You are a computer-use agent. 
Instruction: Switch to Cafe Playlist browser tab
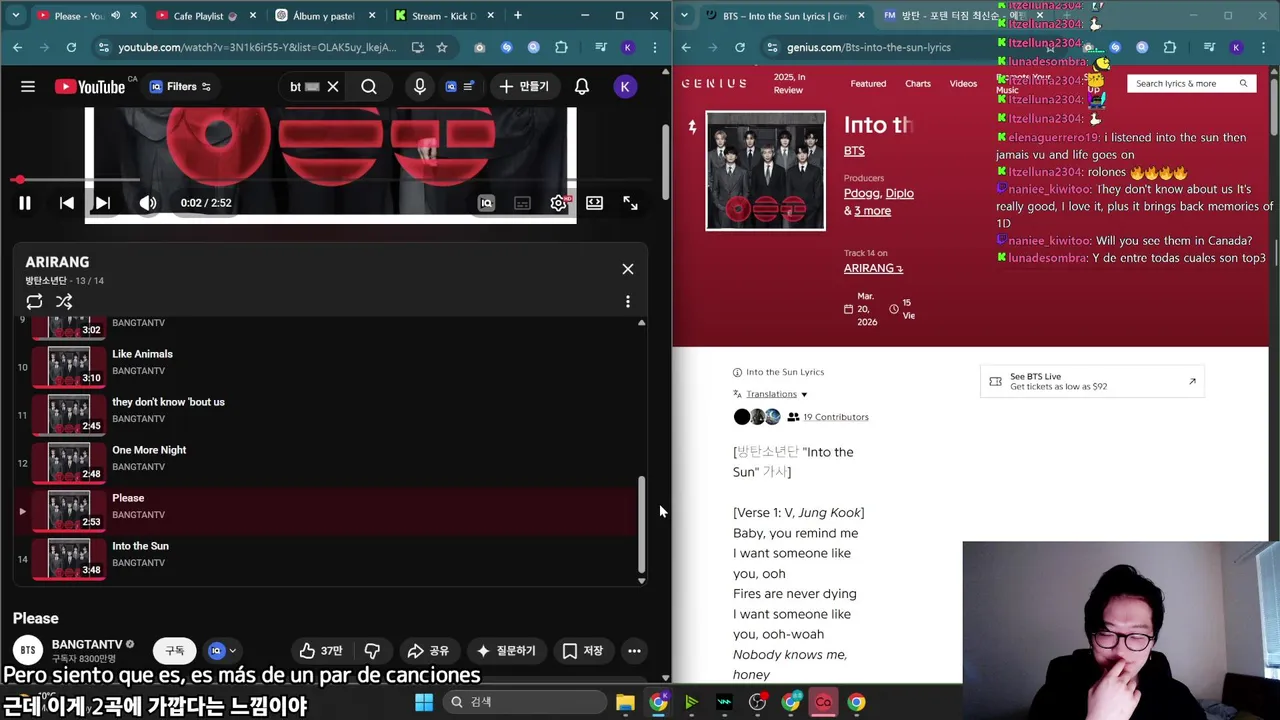point(204,16)
